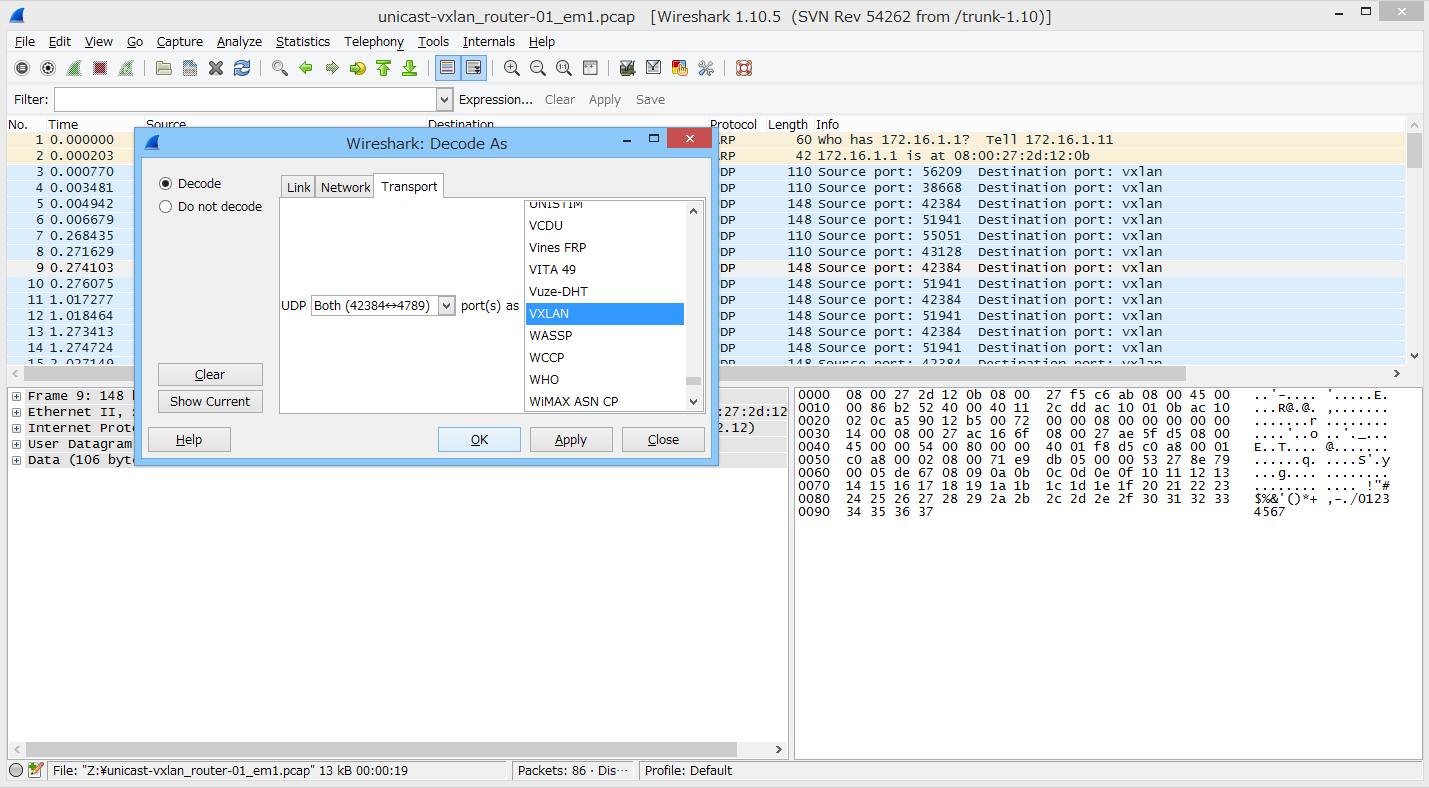This screenshot has height=788, width=1429.
Task: Open help lifebuoy icon in toolbar
Action: [744, 68]
